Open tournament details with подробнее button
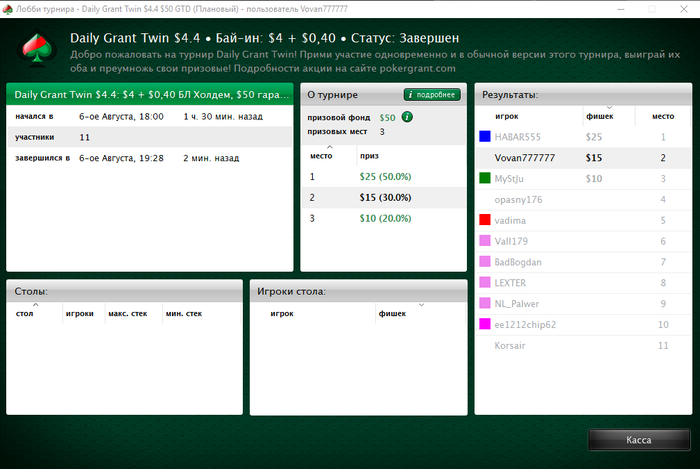Viewport: 700px width, 469px height. coord(432,95)
